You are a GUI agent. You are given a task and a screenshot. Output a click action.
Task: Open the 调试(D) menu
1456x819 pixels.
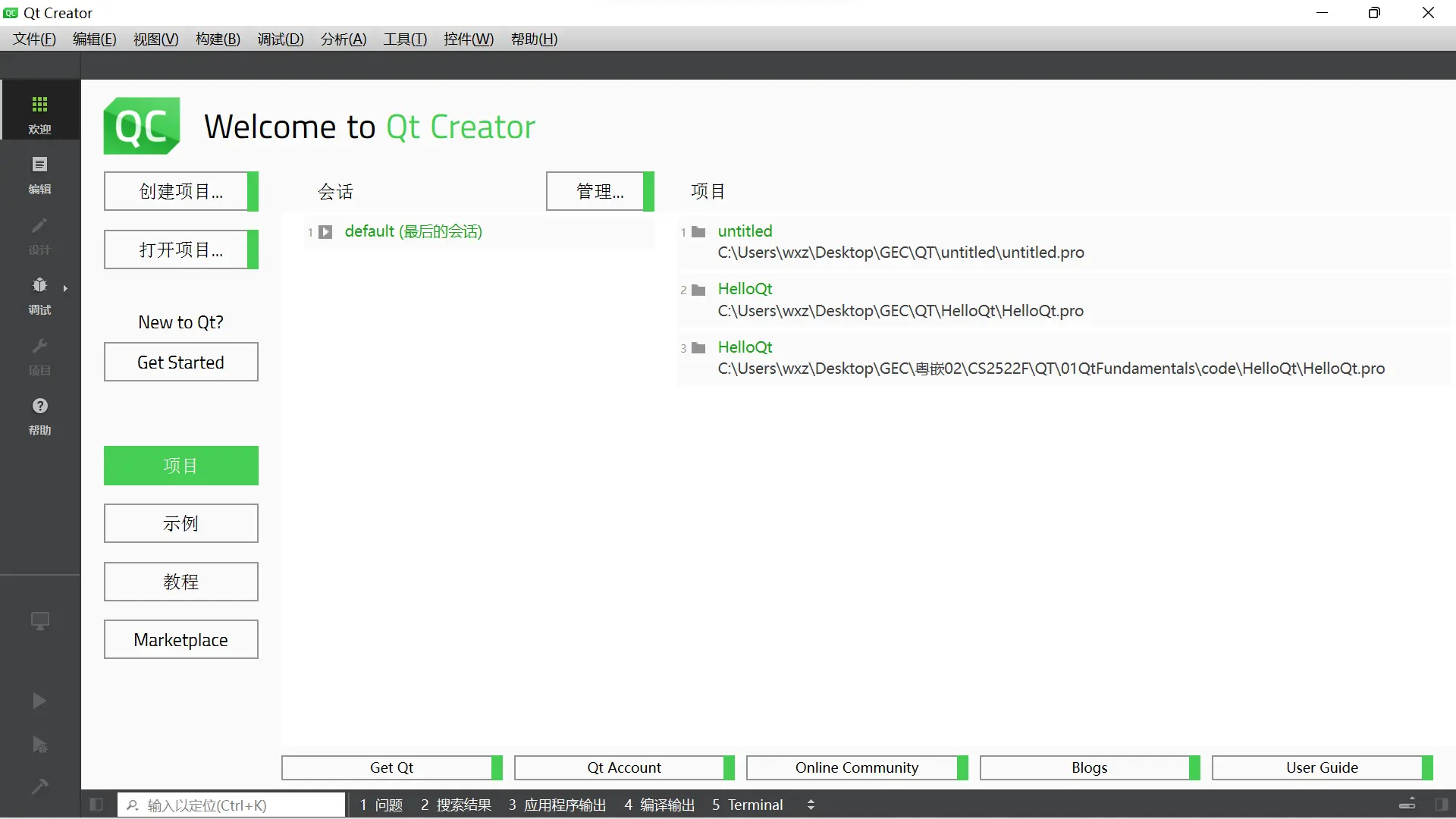tap(280, 39)
